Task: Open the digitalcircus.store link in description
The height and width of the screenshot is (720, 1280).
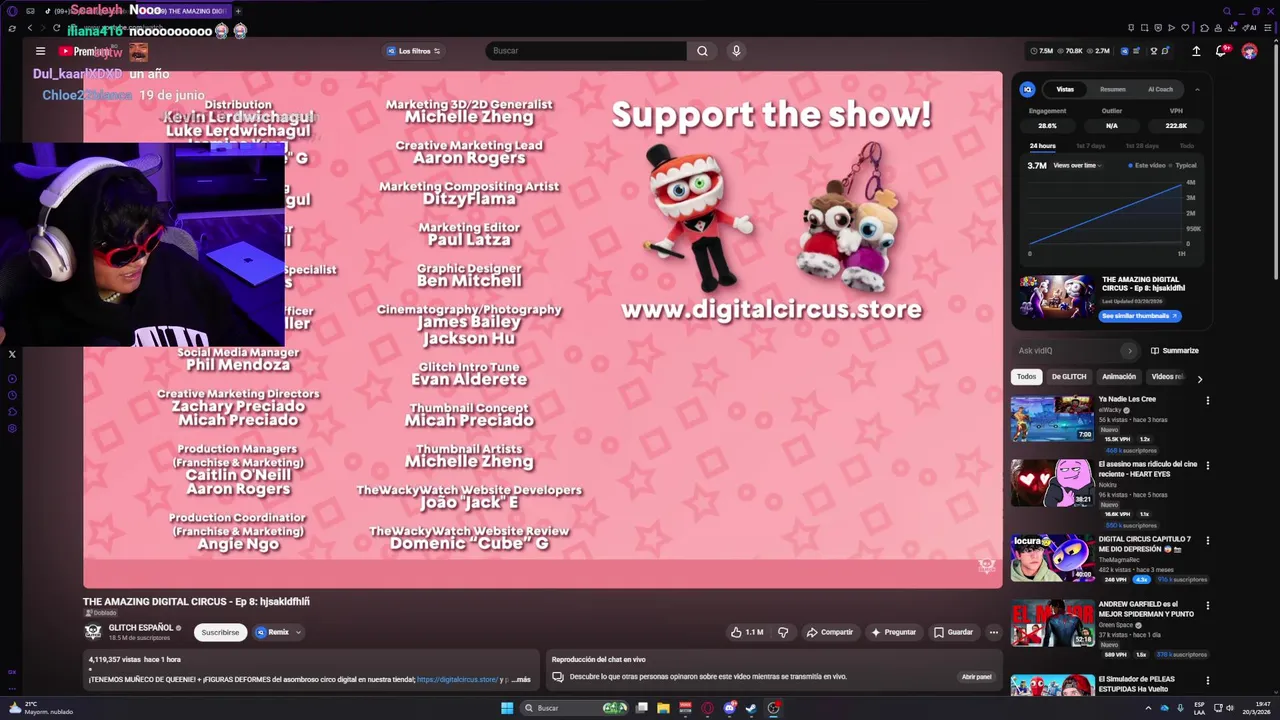Action: click(457, 680)
